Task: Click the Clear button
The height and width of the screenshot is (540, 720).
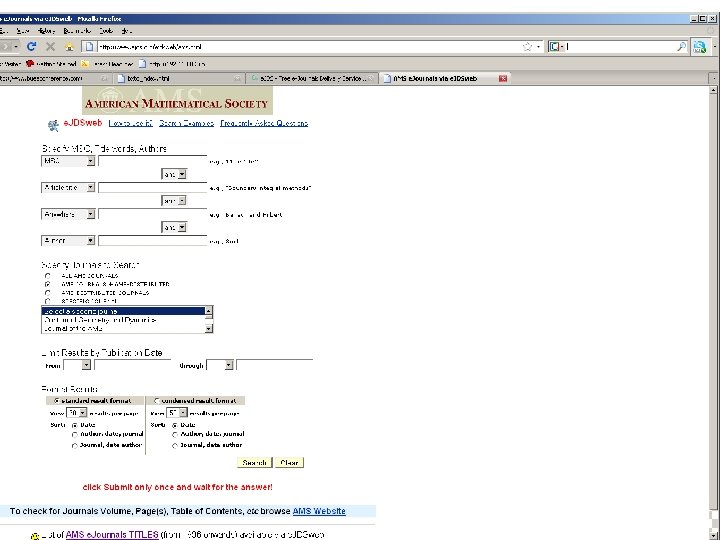Action: pyautogui.click(x=289, y=462)
